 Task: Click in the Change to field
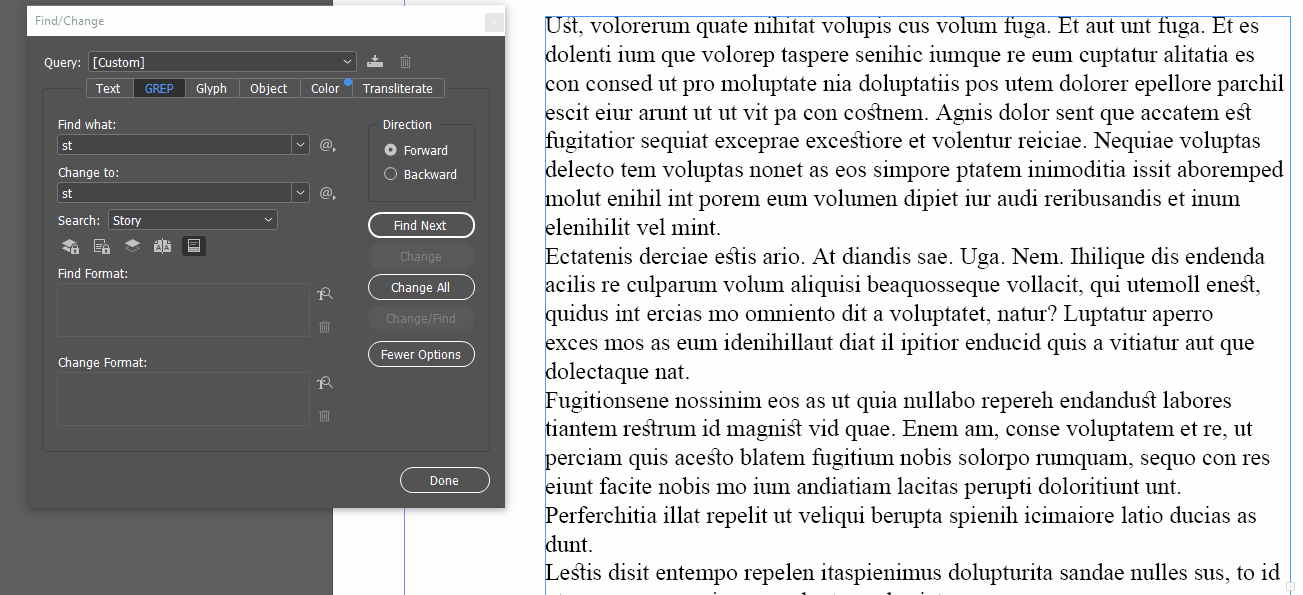pyautogui.click(x=175, y=193)
